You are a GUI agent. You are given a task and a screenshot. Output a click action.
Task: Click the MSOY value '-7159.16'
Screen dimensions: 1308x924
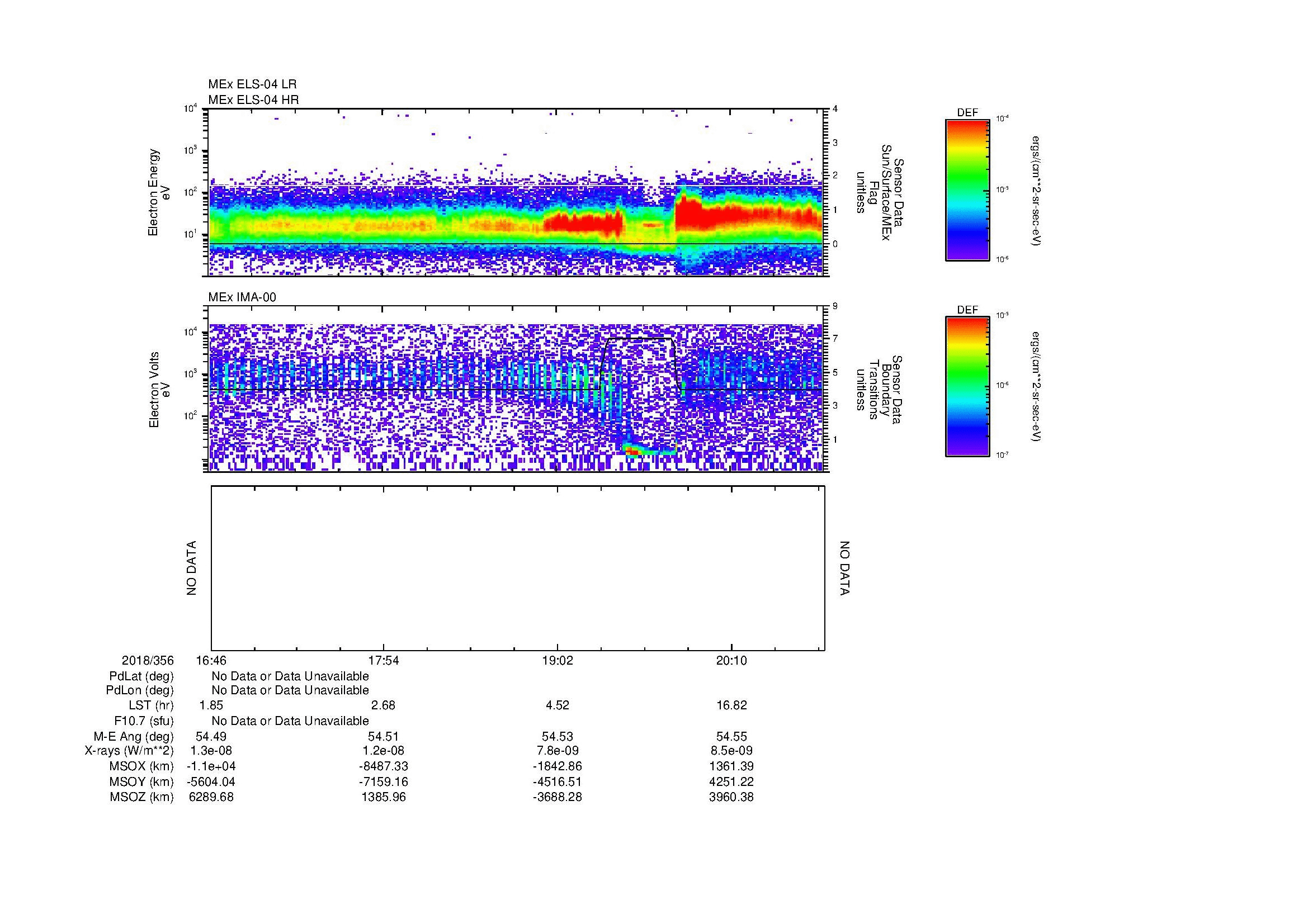(x=384, y=781)
